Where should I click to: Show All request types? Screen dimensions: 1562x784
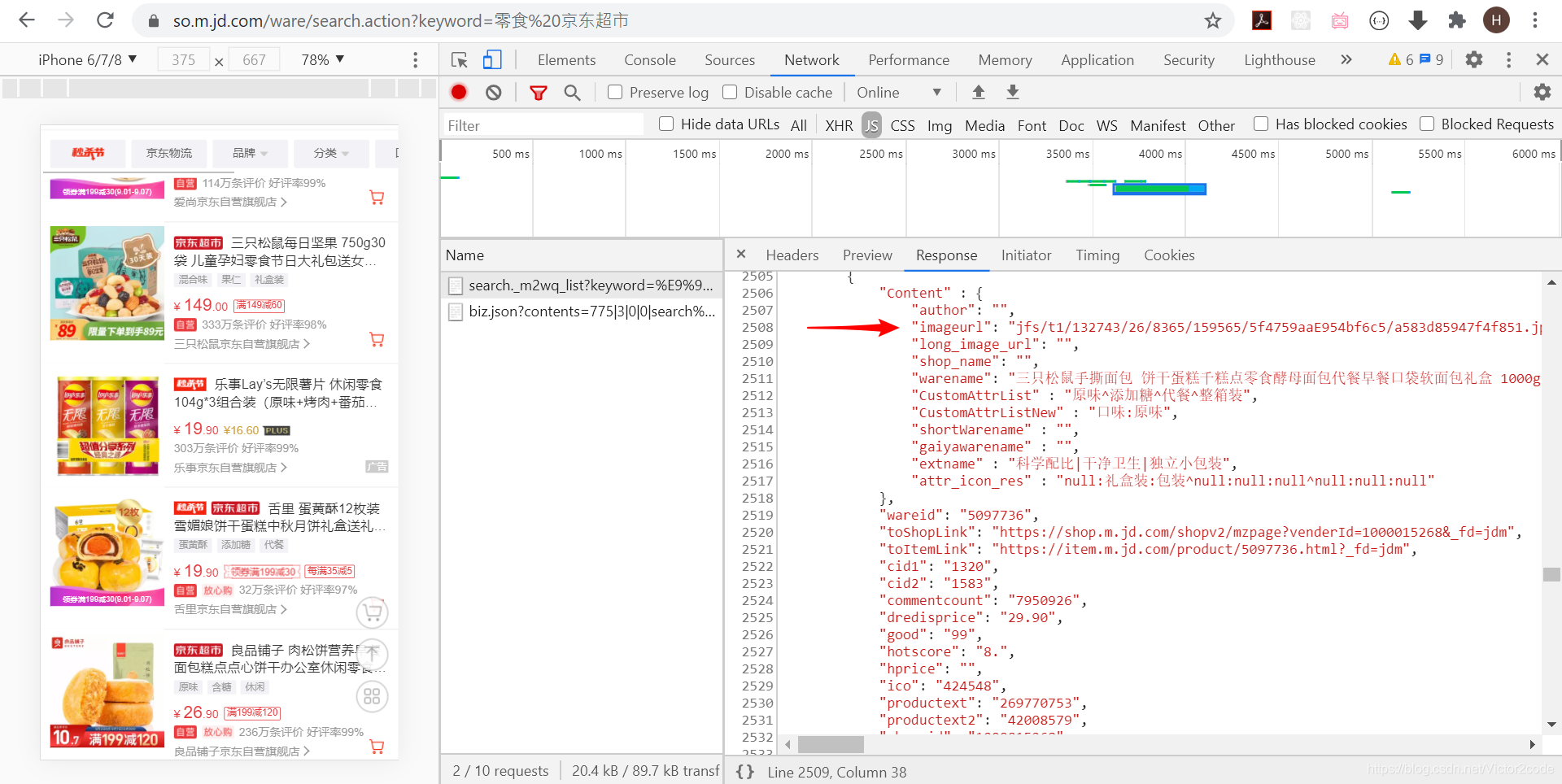[799, 125]
